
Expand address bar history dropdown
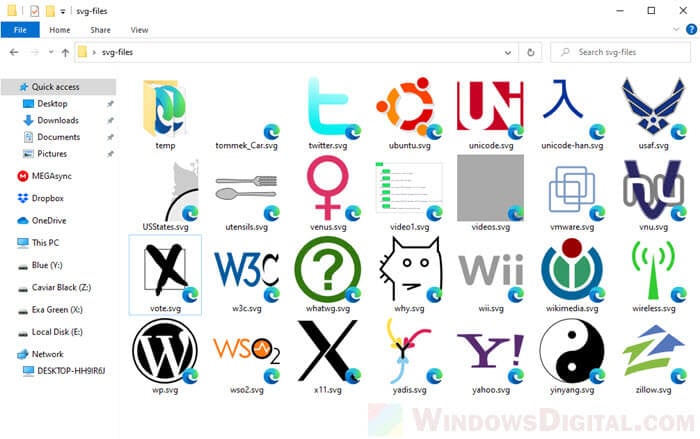508,53
